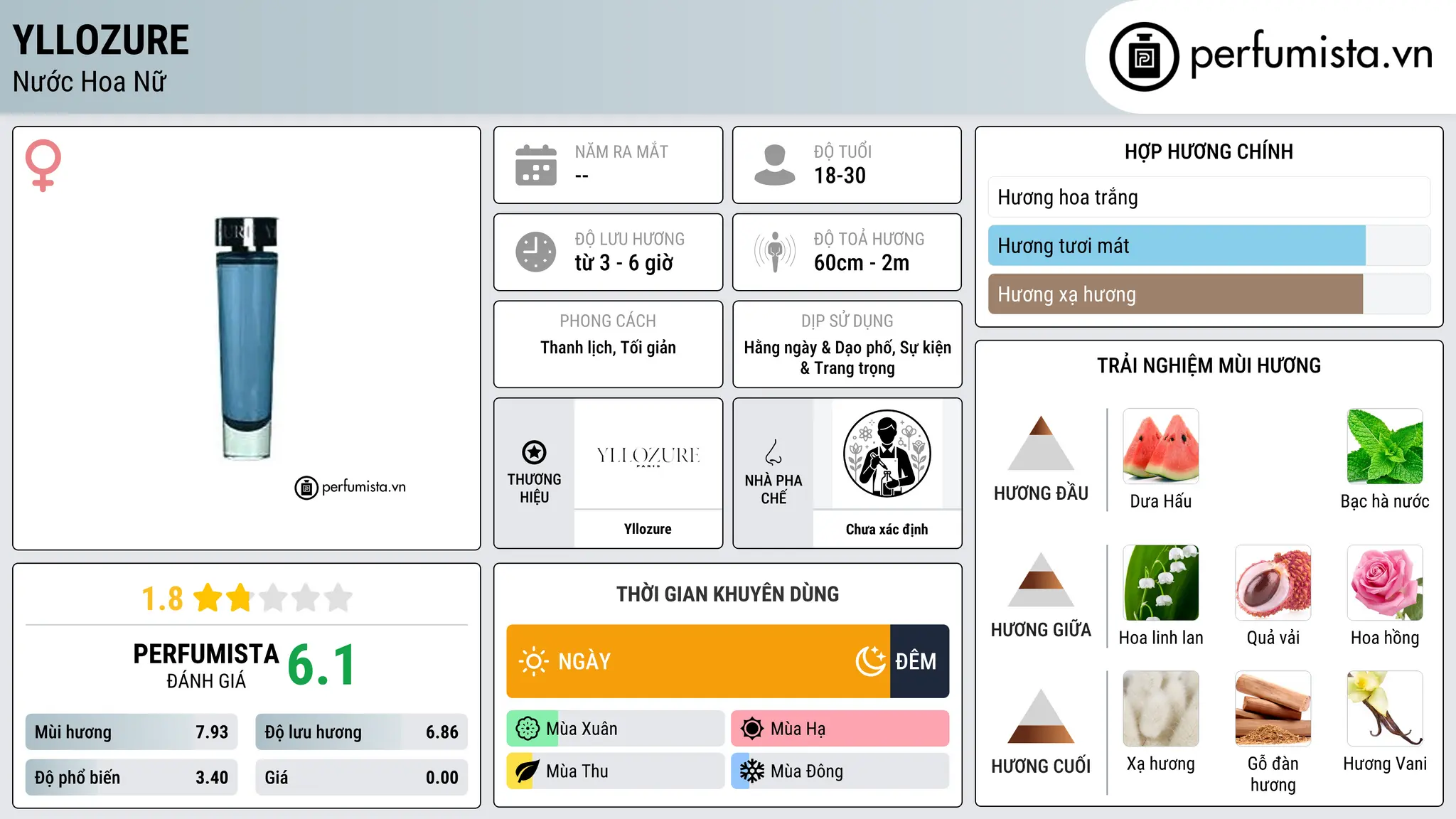Click the first gold star in the rating
The height and width of the screenshot is (819, 1456).
click(x=208, y=598)
